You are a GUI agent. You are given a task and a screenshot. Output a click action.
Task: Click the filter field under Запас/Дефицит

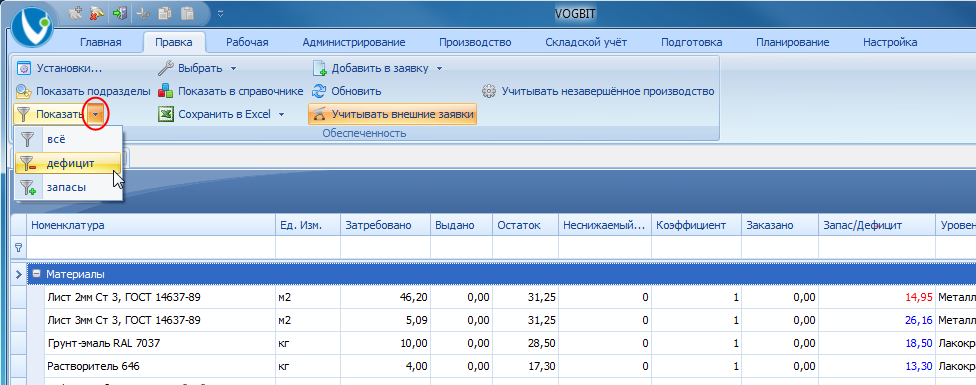coord(876,248)
